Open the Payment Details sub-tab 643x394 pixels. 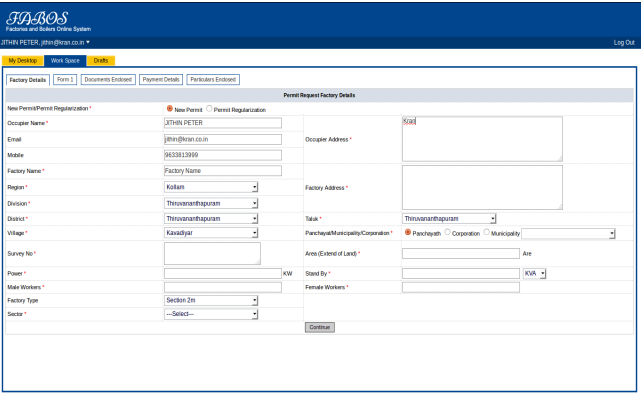point(161,80)
